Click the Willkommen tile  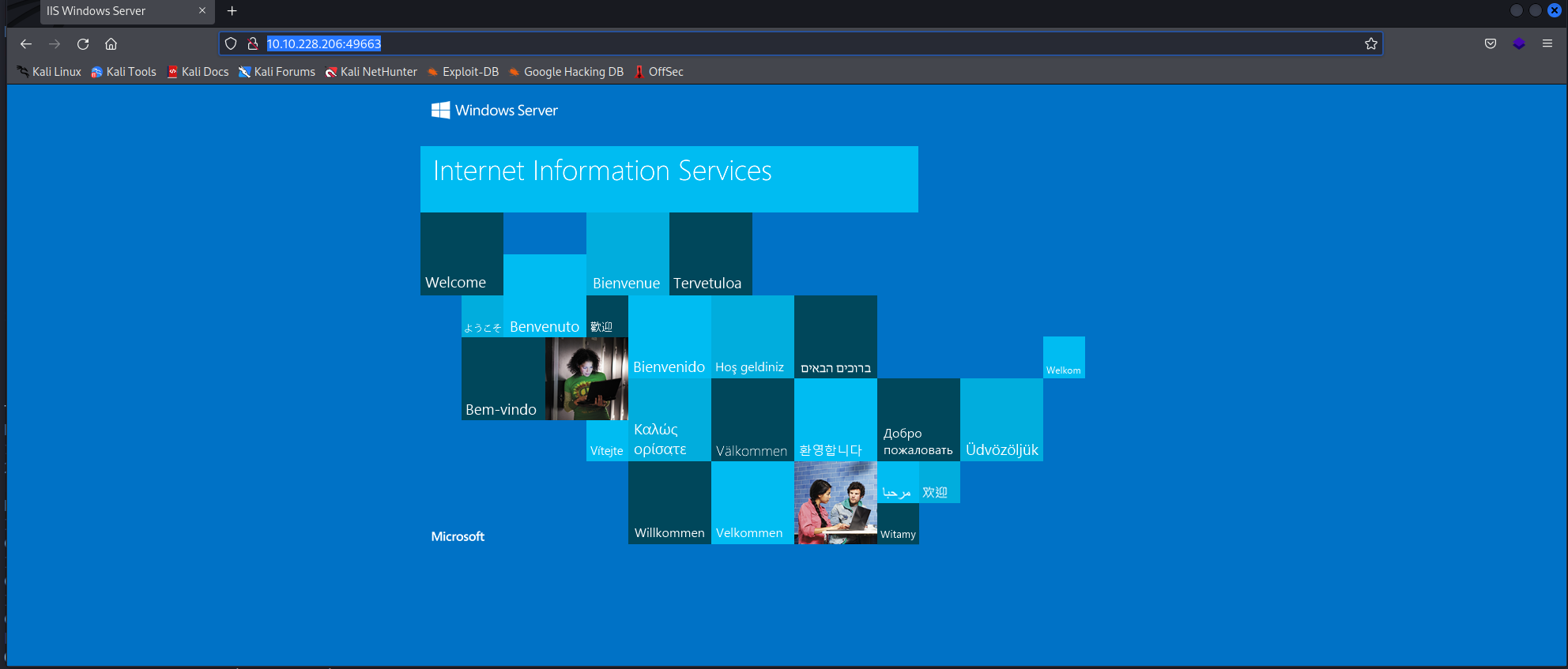pos(669,503)
